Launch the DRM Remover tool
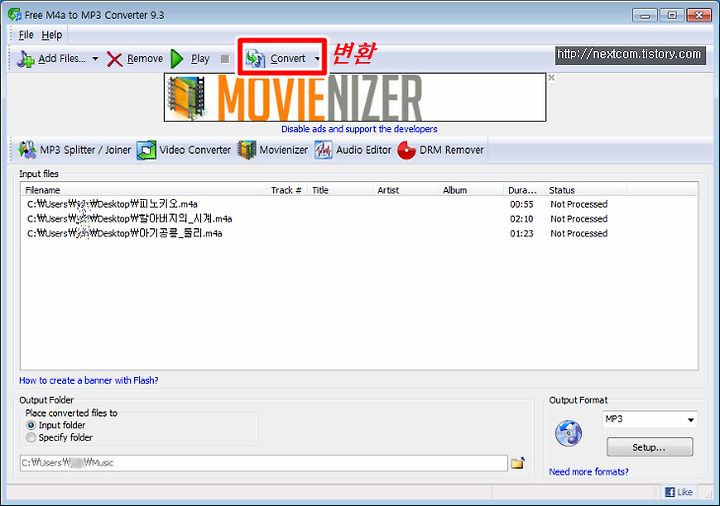 (x=440, y=150)
